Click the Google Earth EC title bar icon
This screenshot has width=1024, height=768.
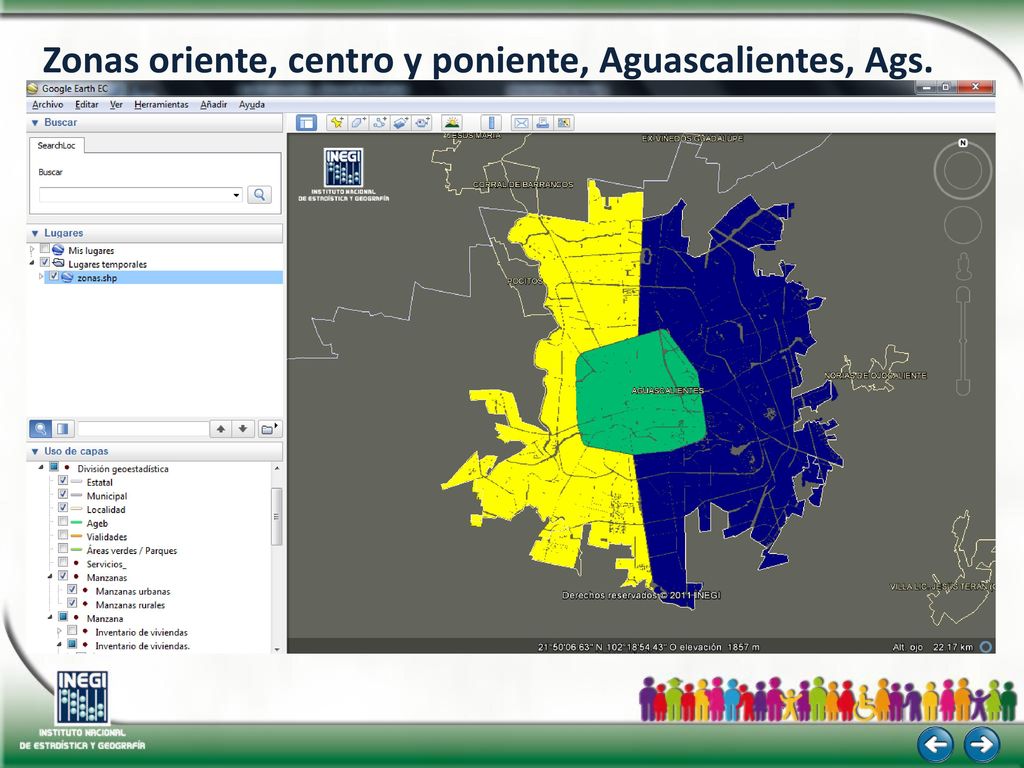tap(33, 88)
